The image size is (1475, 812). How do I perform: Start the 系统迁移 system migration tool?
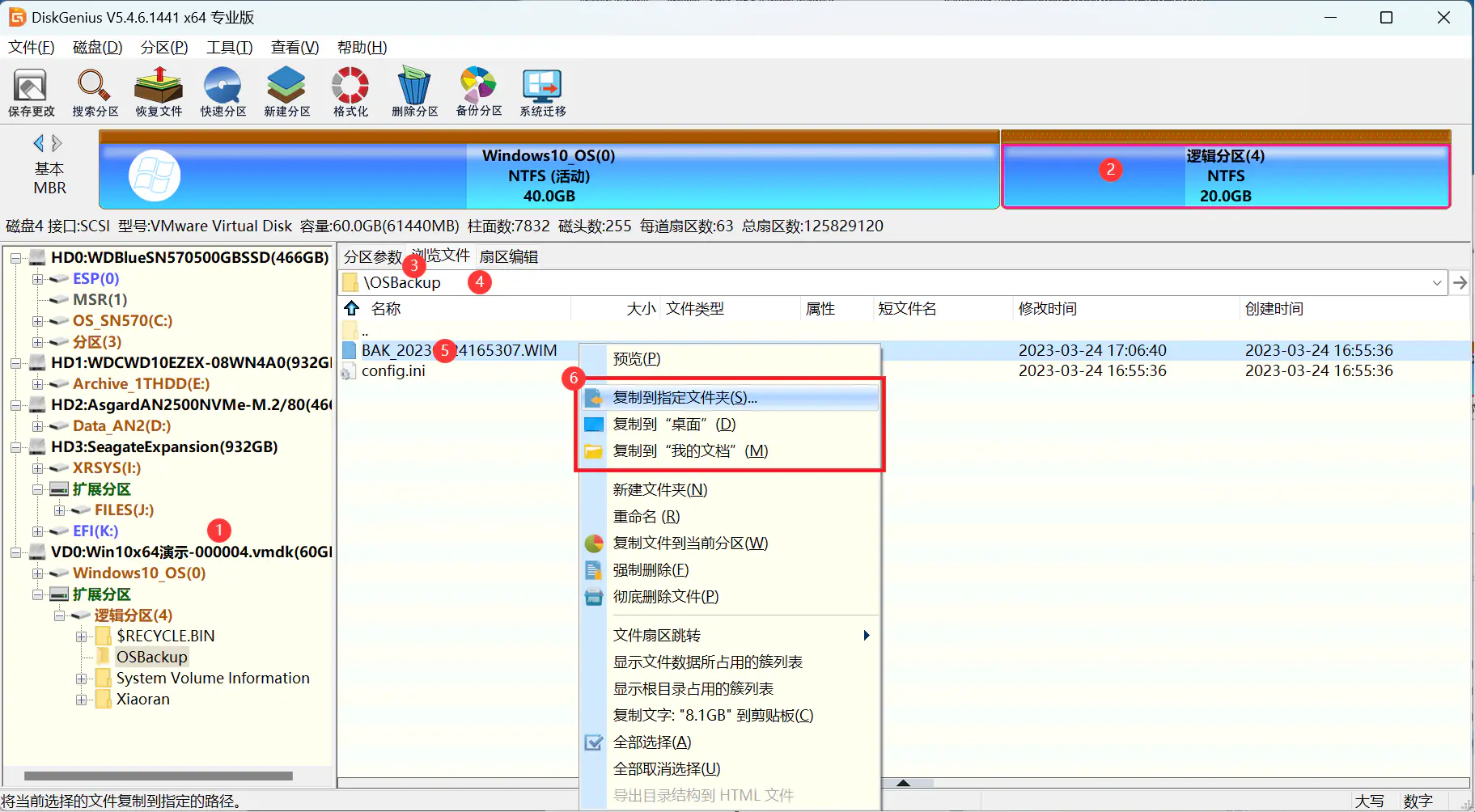(x=542, y=92)
